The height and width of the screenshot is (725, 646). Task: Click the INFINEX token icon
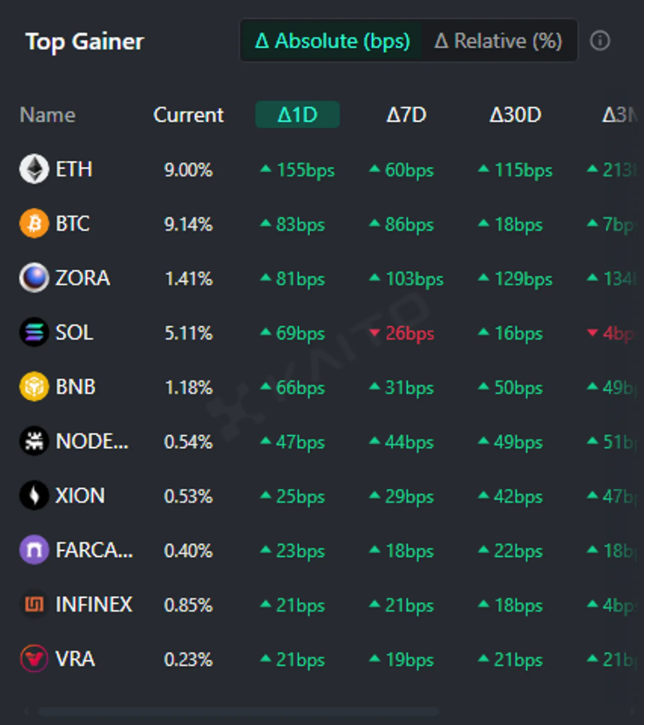pyautogui.click(x=34, y=605)
